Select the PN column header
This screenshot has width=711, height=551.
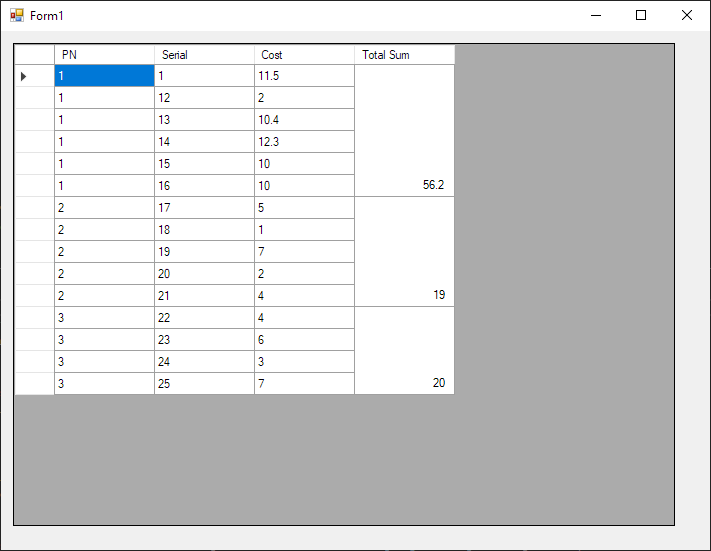104,55
